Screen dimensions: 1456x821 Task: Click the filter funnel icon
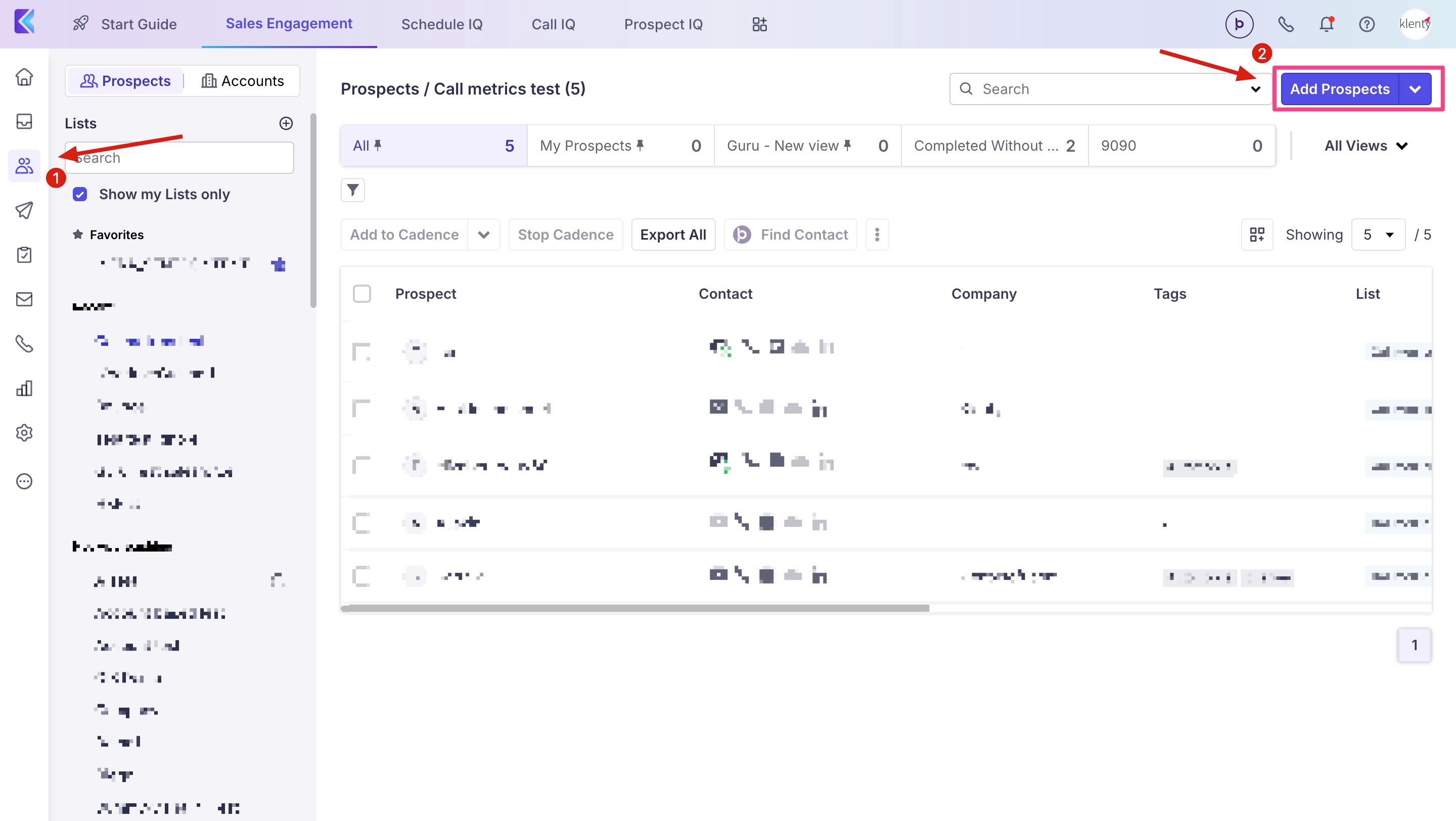point(353,190)
